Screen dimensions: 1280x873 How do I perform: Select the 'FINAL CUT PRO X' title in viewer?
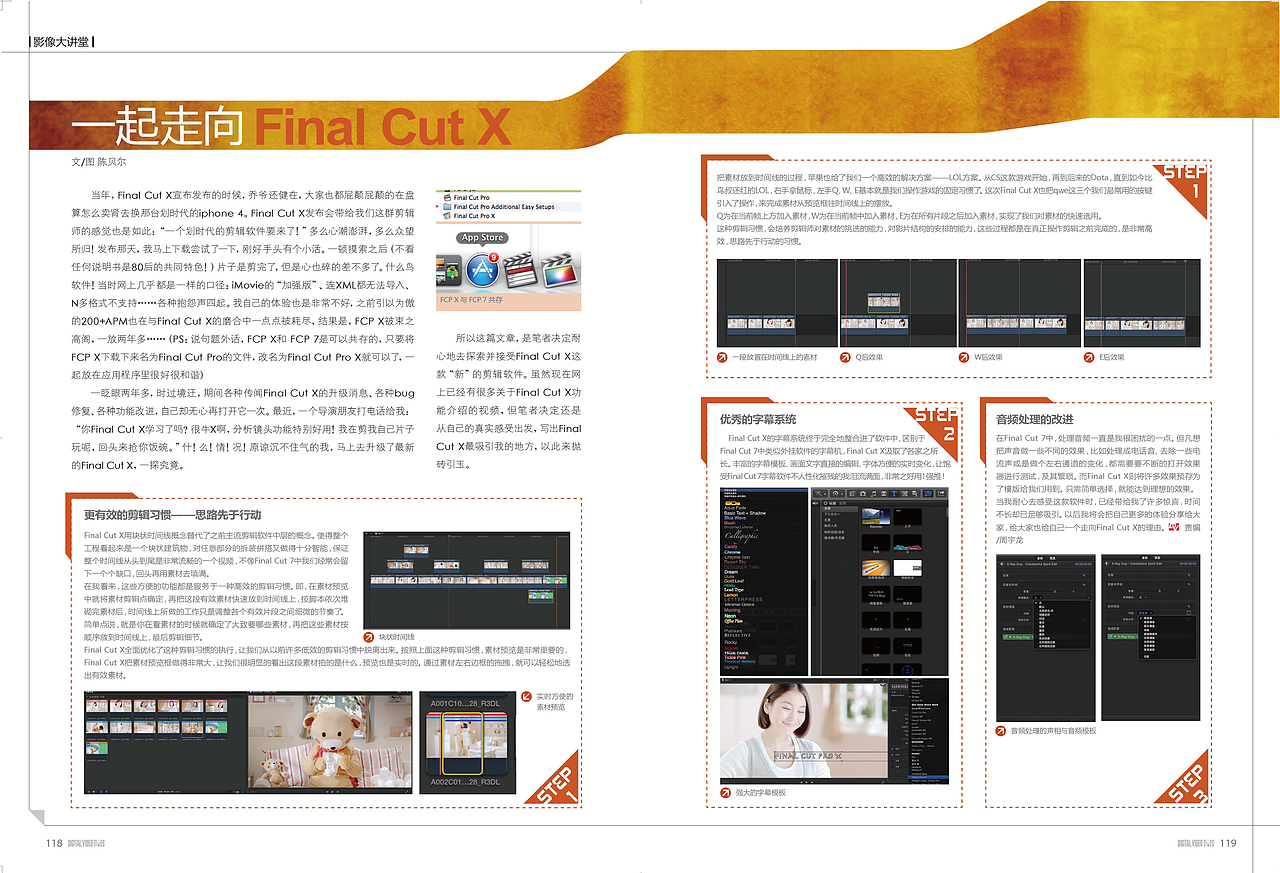coord(808,756)
